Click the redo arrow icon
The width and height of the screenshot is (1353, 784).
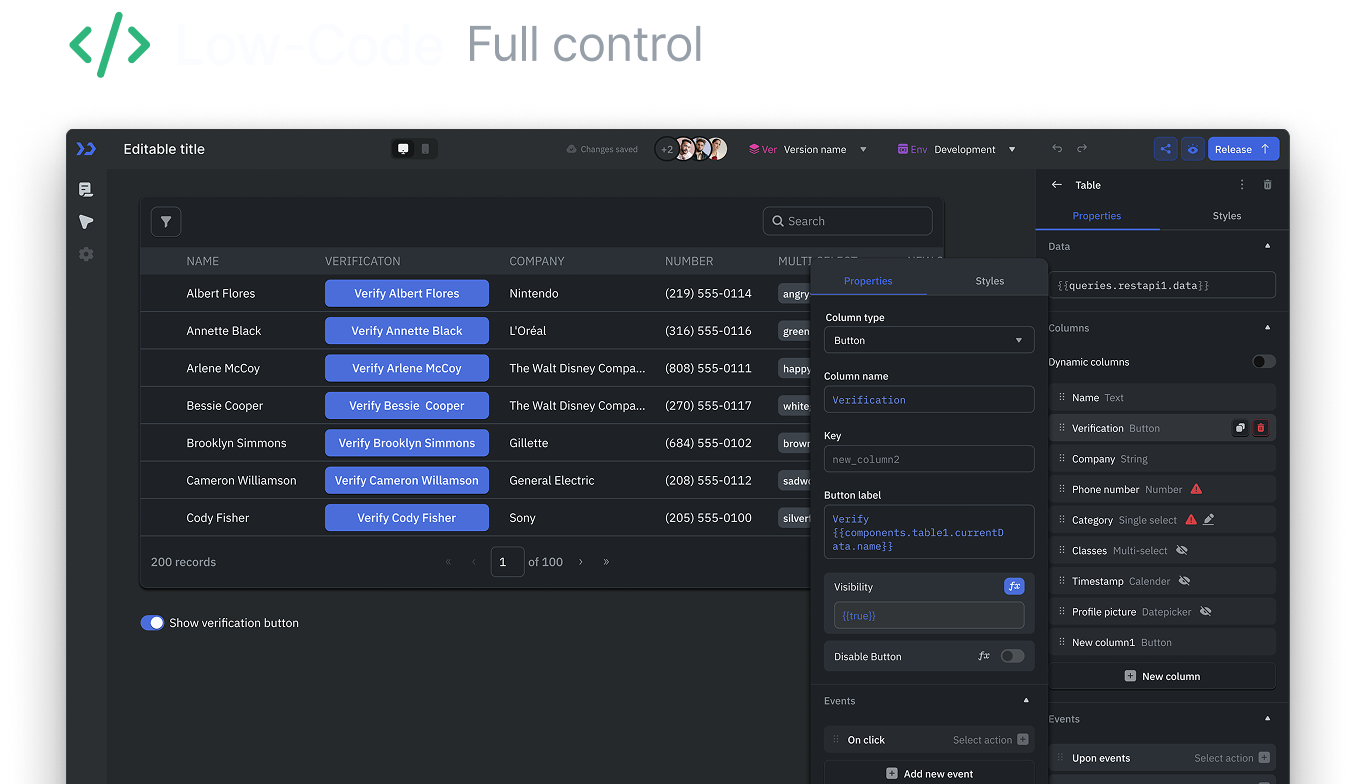point(1082,149)
